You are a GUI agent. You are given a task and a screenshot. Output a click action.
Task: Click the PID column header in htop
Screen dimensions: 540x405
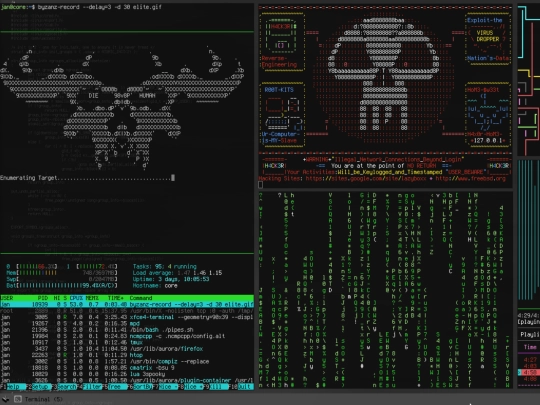pos(43,298)
